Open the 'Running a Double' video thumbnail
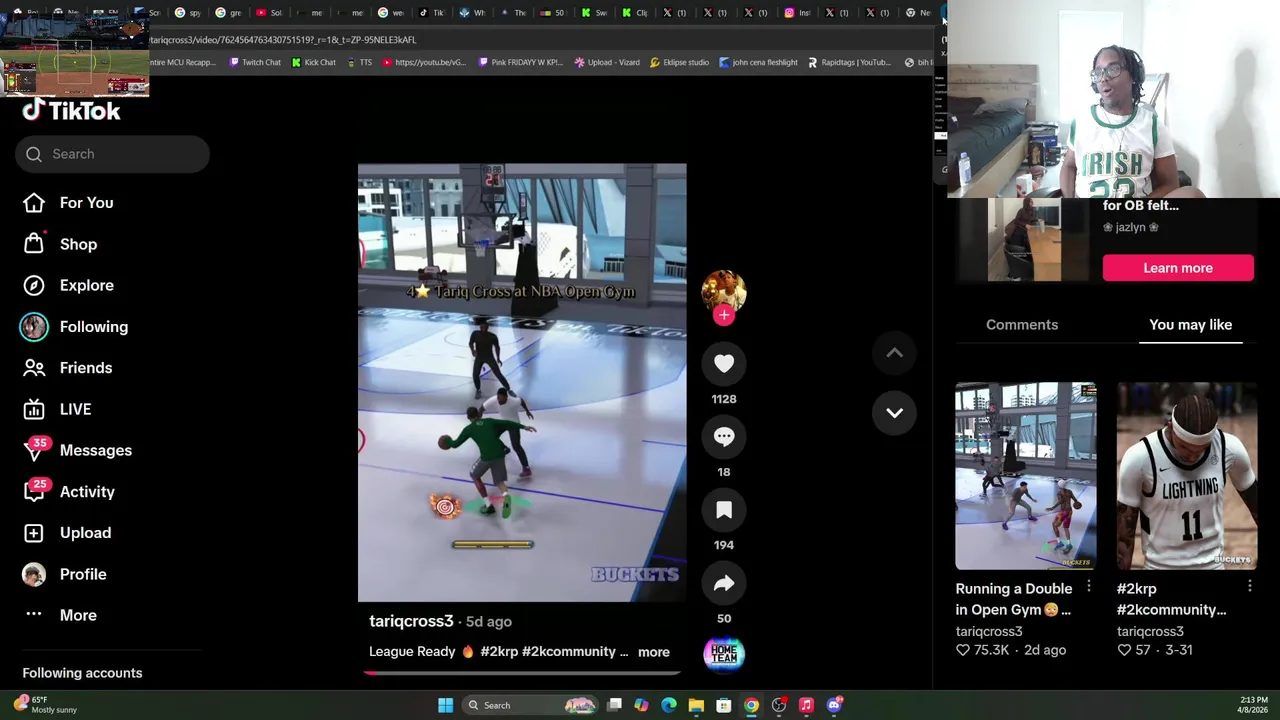The height and width of the screenshot is (720, 1280). [x=1025, y=476]
